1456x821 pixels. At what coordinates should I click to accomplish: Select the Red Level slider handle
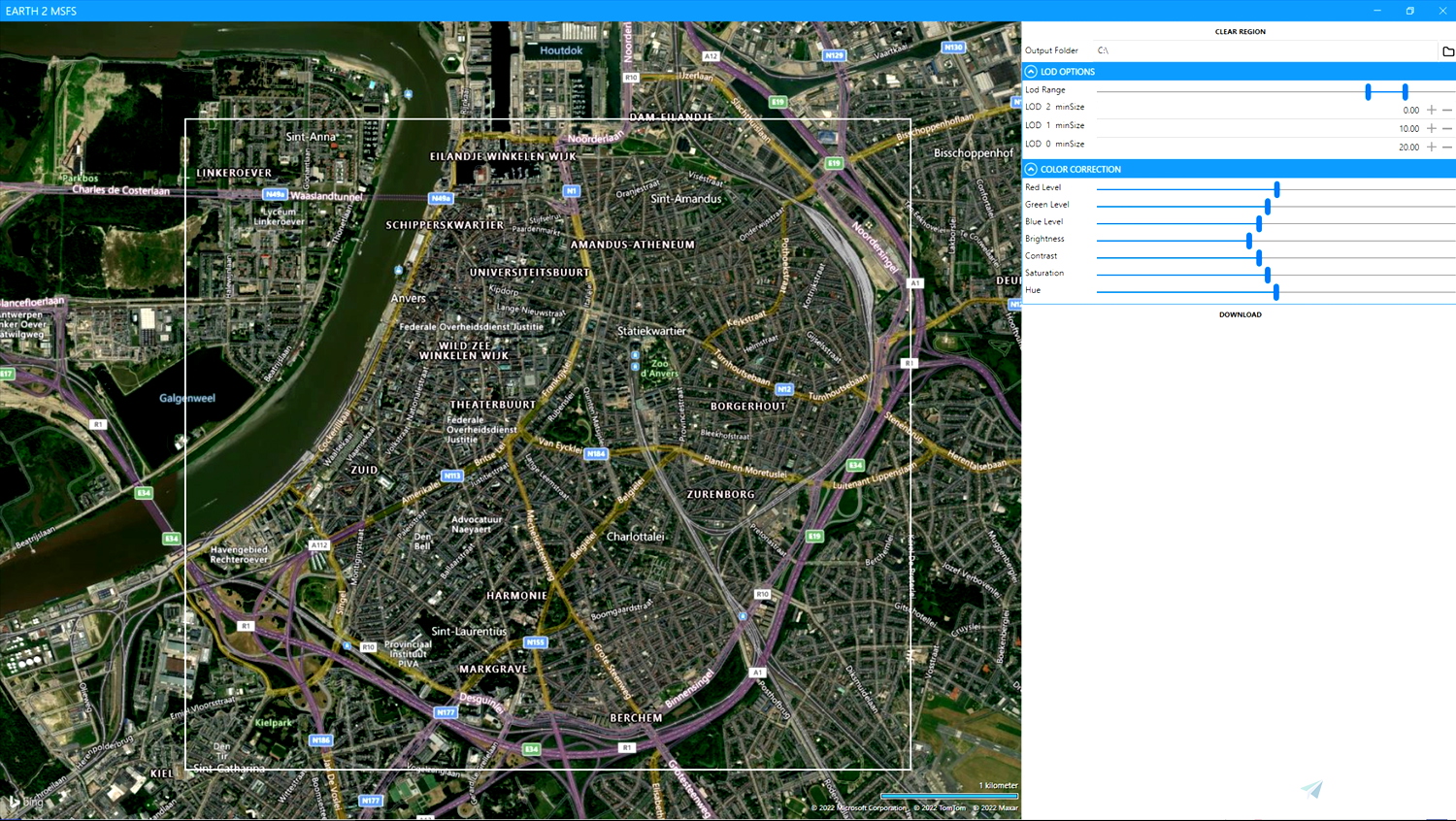[1276, 188]
